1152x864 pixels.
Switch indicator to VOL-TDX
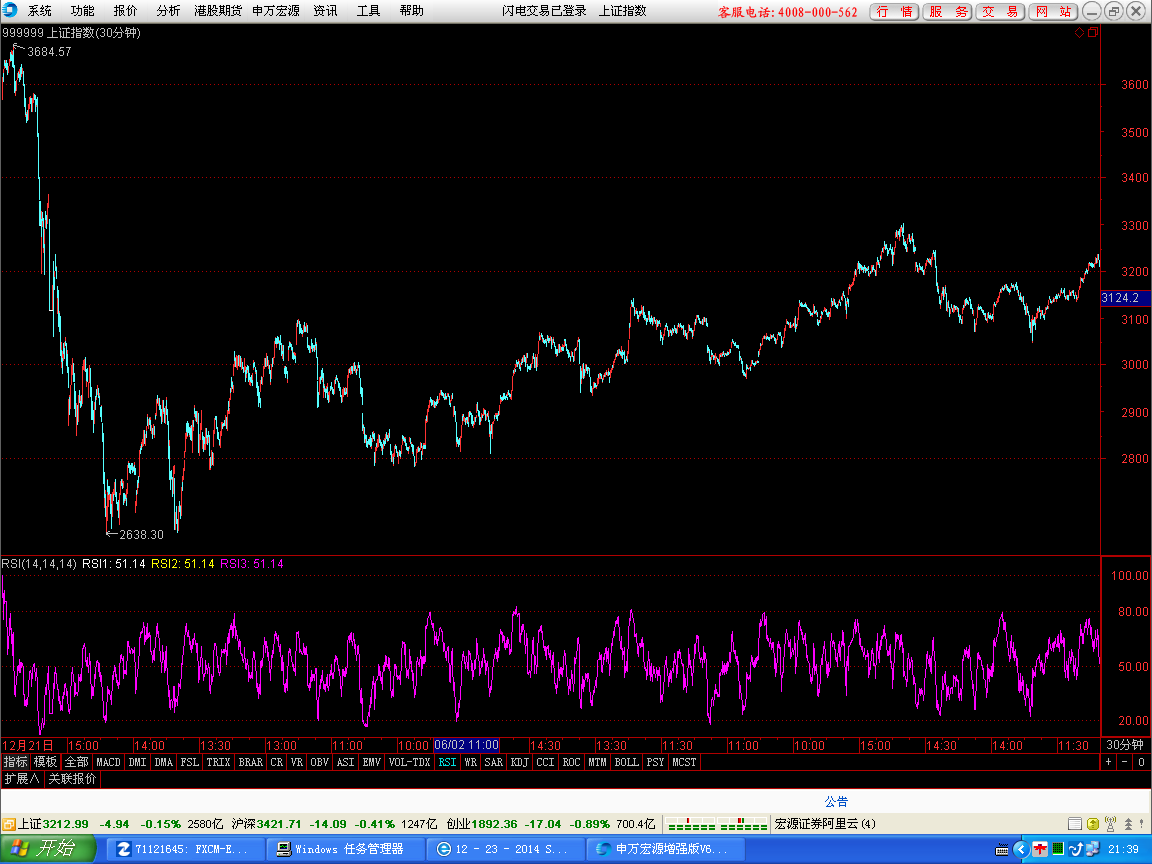tap(409, 762)
